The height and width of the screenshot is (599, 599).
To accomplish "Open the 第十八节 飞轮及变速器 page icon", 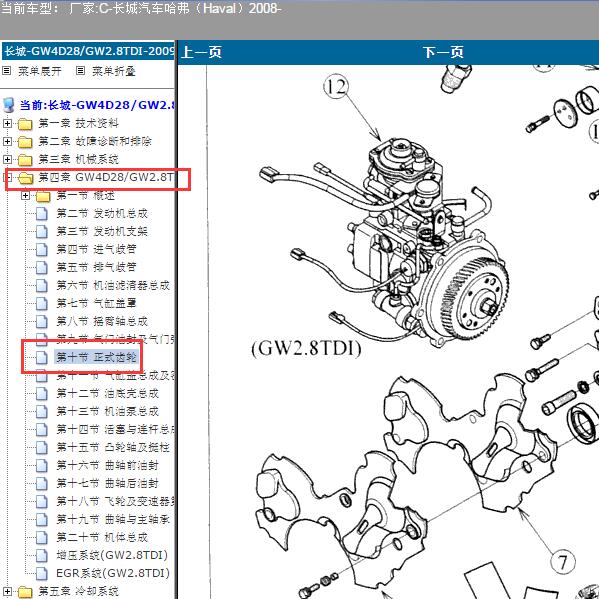I will (x=42, y=501).
